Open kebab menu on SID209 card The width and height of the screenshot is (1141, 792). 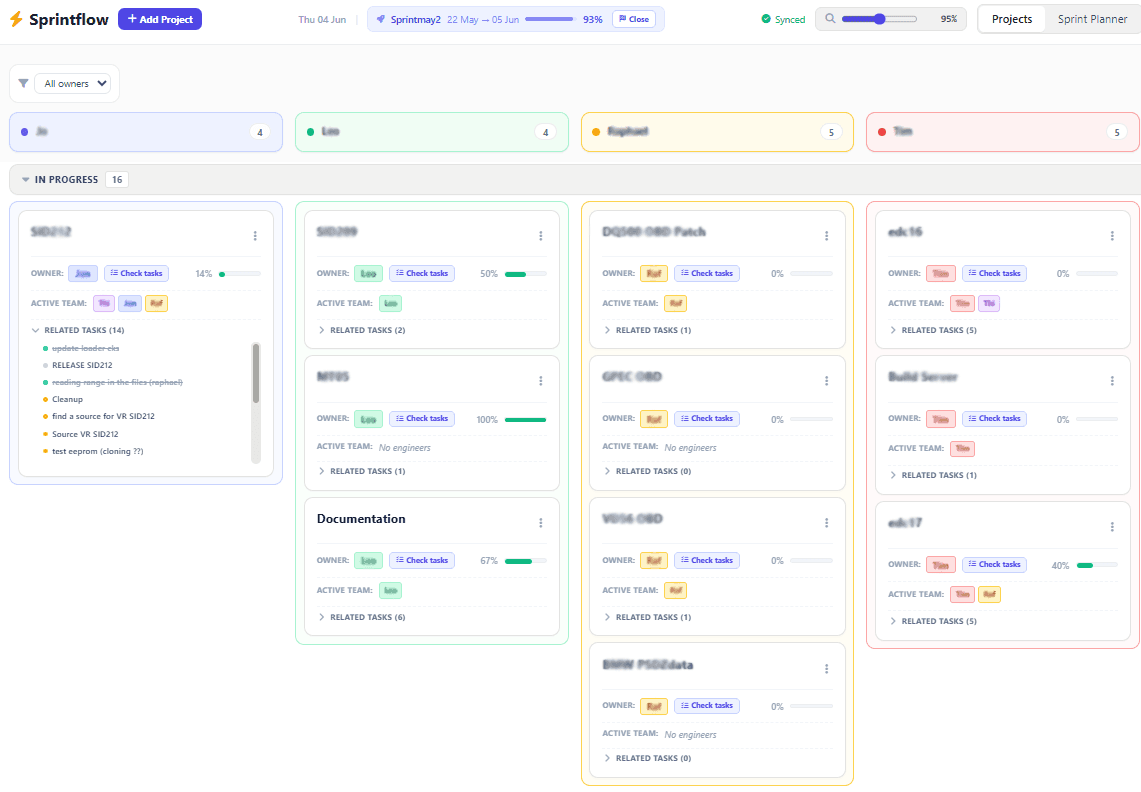pos(541,236)
